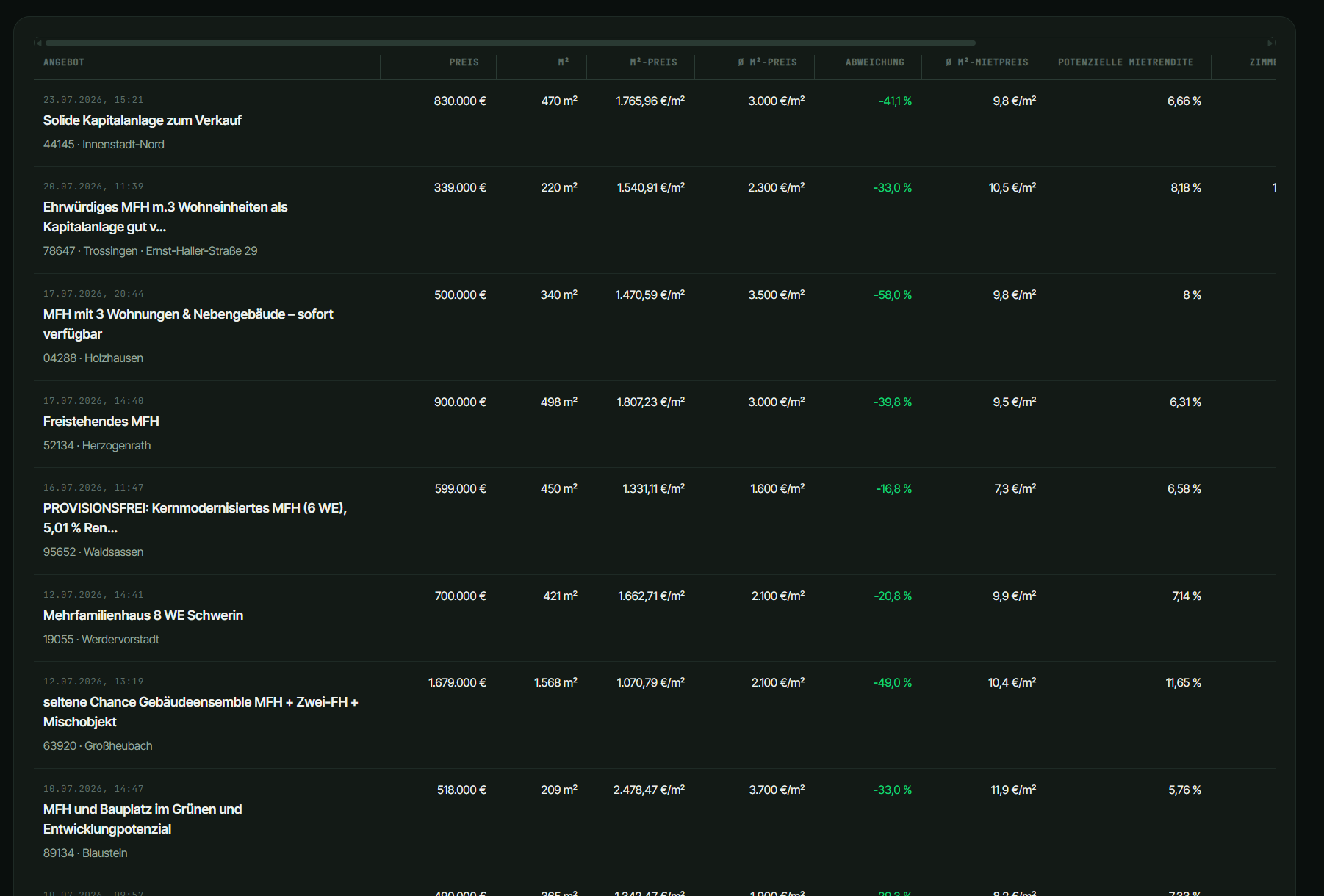Open the "PROVISIONSFREI: Kernmodernisiertes MFH" listing
1324x896 pixels.
click(x=195, y=519)
